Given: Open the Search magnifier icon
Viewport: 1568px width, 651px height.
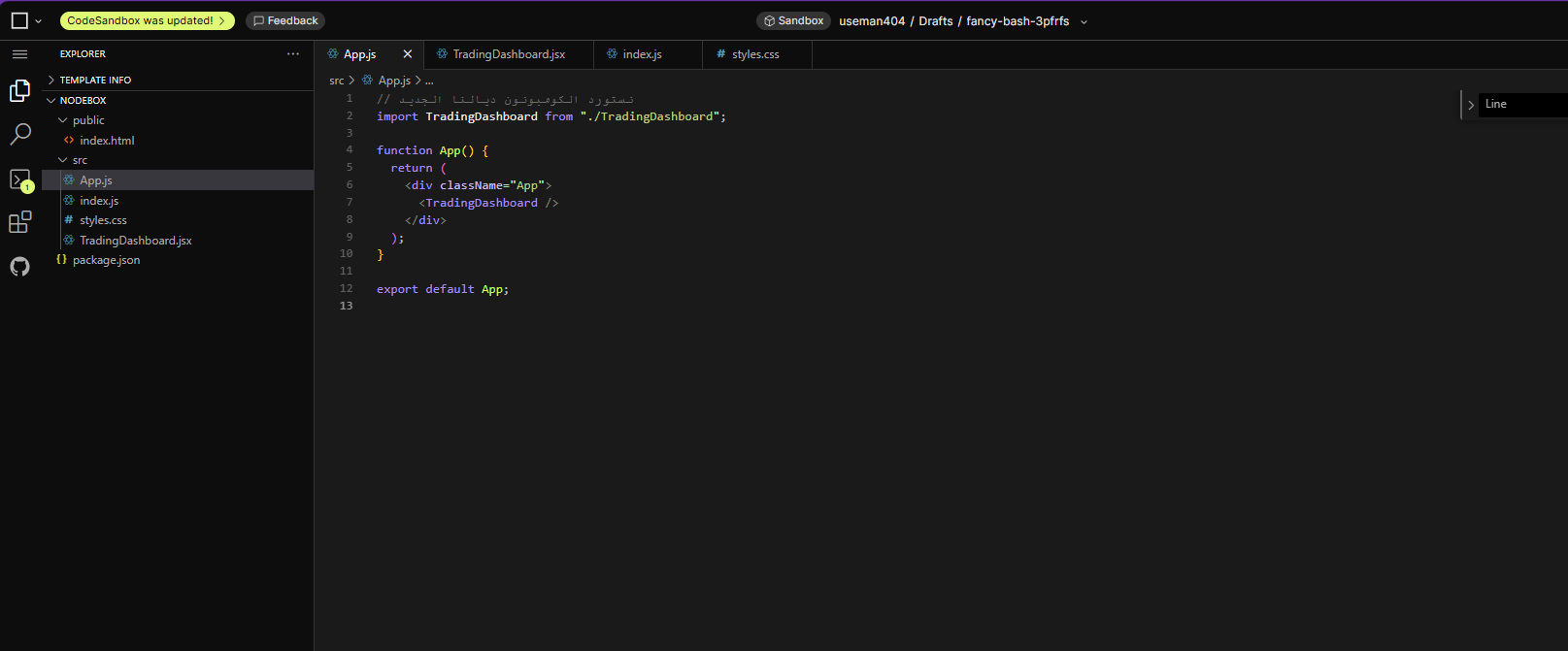Looking at the screenshot, I should pos(20,134).
